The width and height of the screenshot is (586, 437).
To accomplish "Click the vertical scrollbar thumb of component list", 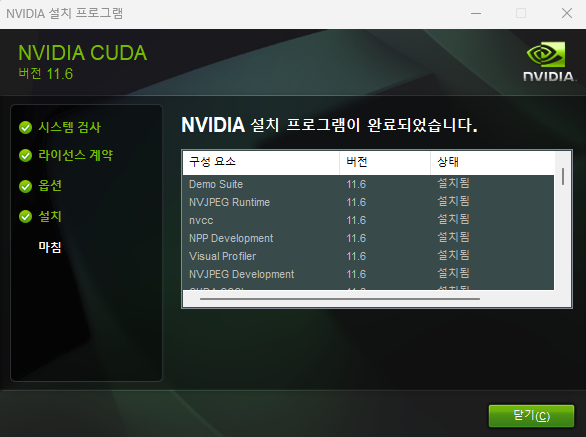I will click(563, 176).
